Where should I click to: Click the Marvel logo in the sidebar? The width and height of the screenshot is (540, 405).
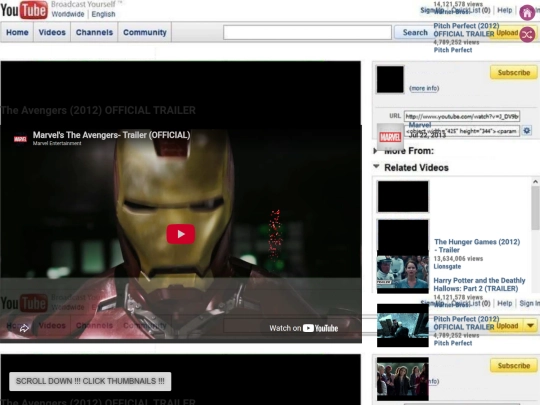[390, 137]
